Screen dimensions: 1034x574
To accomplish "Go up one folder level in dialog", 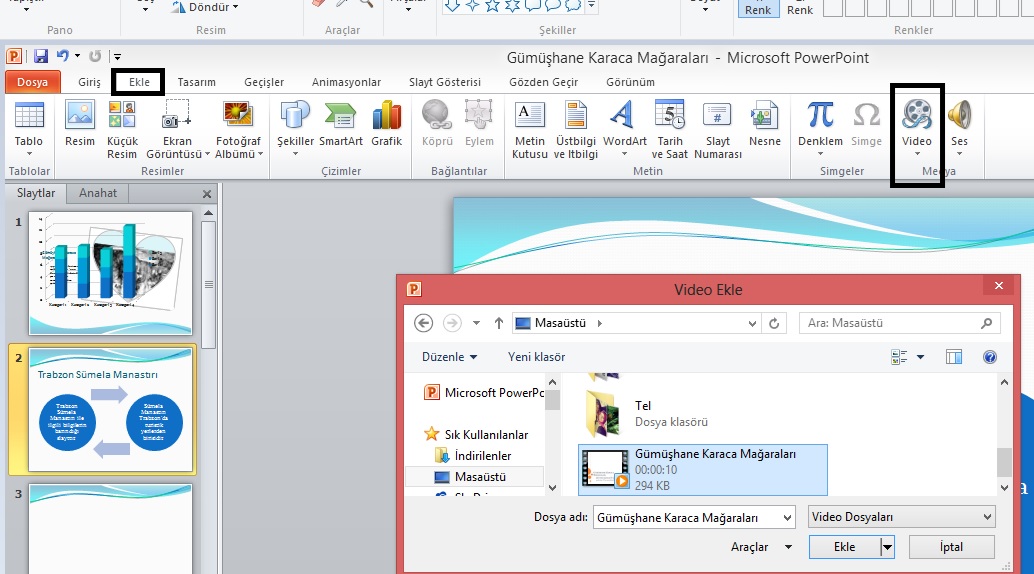I will 499,323.
